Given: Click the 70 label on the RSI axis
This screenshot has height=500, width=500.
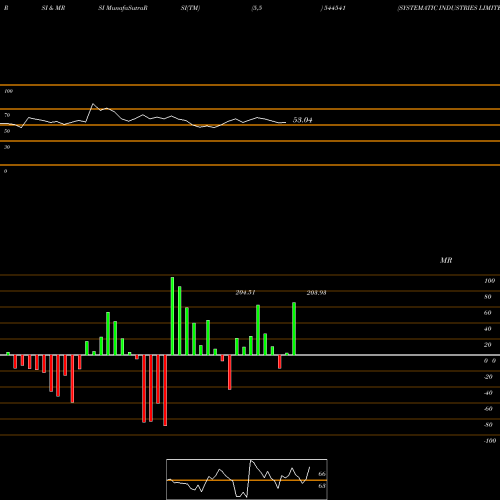Looking at the screenshot, I should [7, 115].
